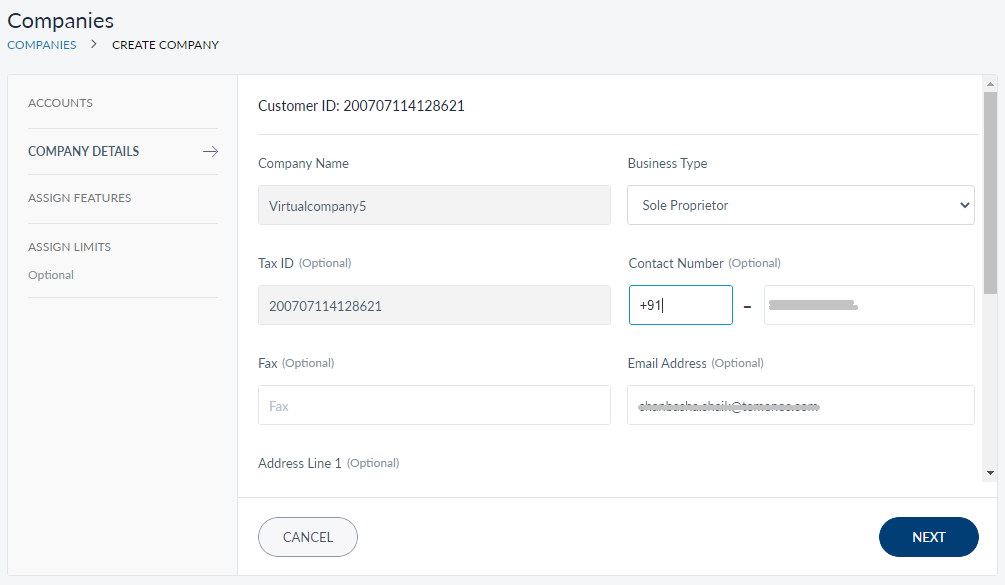This screenshot has height=585, width=1005.
Task: Click the contact phone number field
Action: [869, 305]
